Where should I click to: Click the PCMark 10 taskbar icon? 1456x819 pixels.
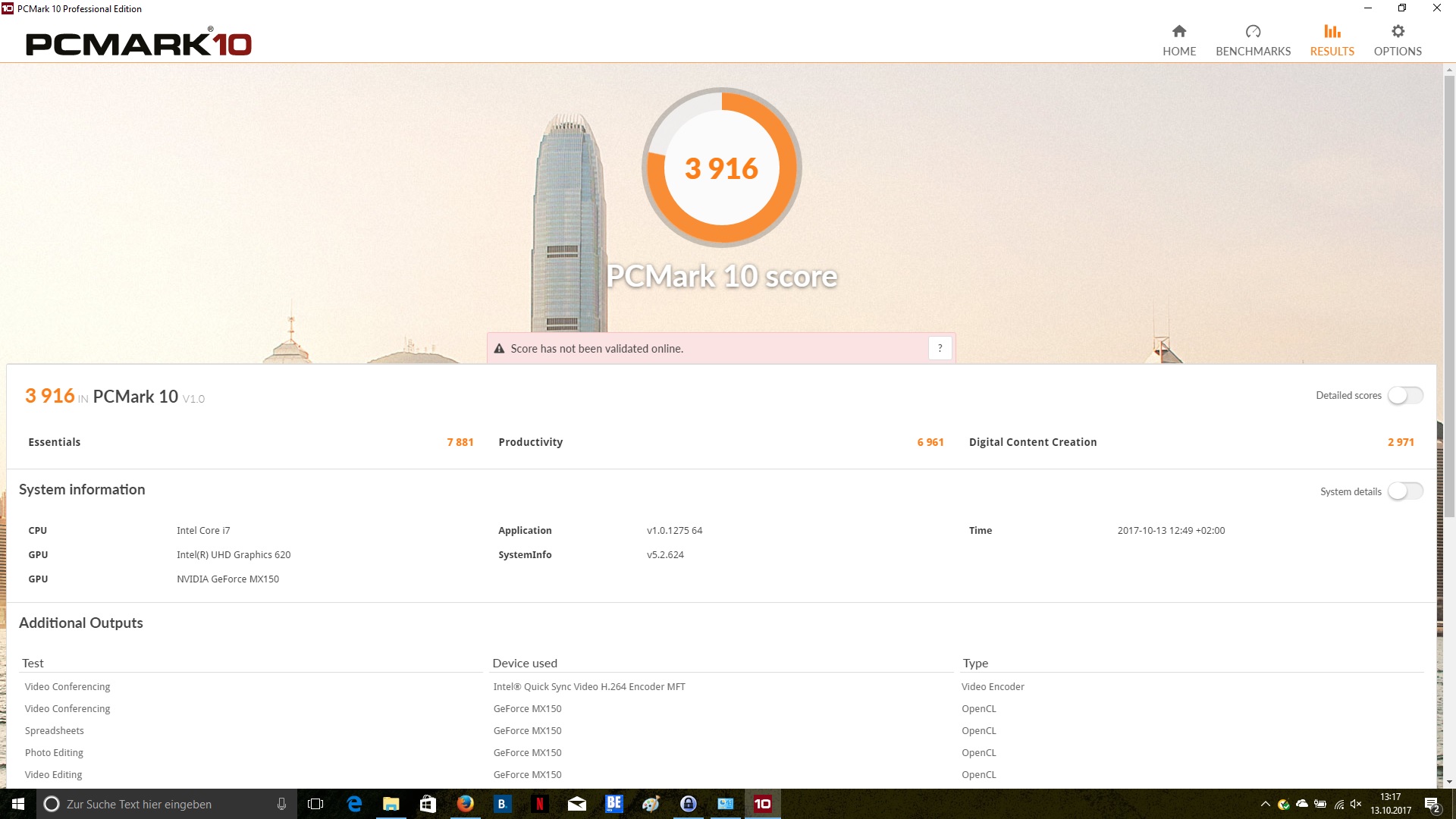tap(762, 804)
